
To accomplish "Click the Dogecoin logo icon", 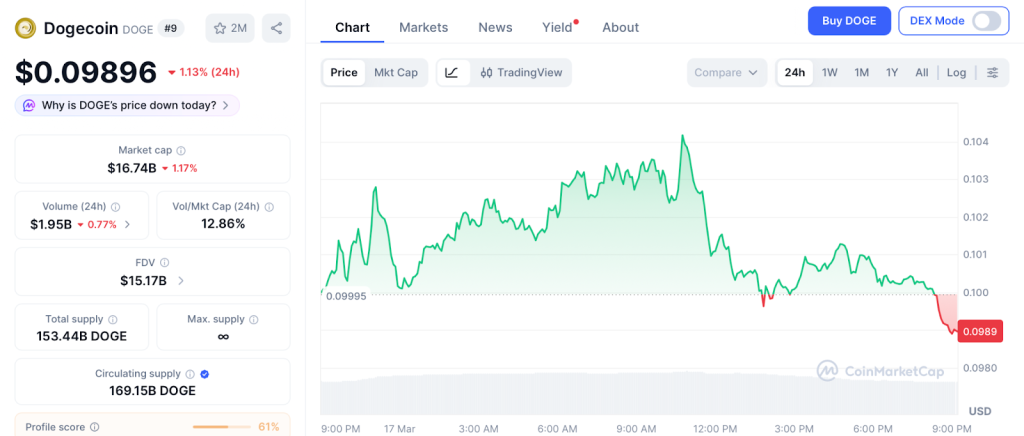I will (x=25, y=28).
